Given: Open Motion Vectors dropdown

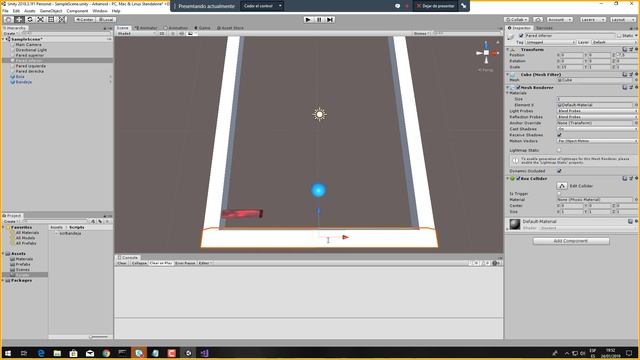Looking at the screenshot, I should 597,141.
